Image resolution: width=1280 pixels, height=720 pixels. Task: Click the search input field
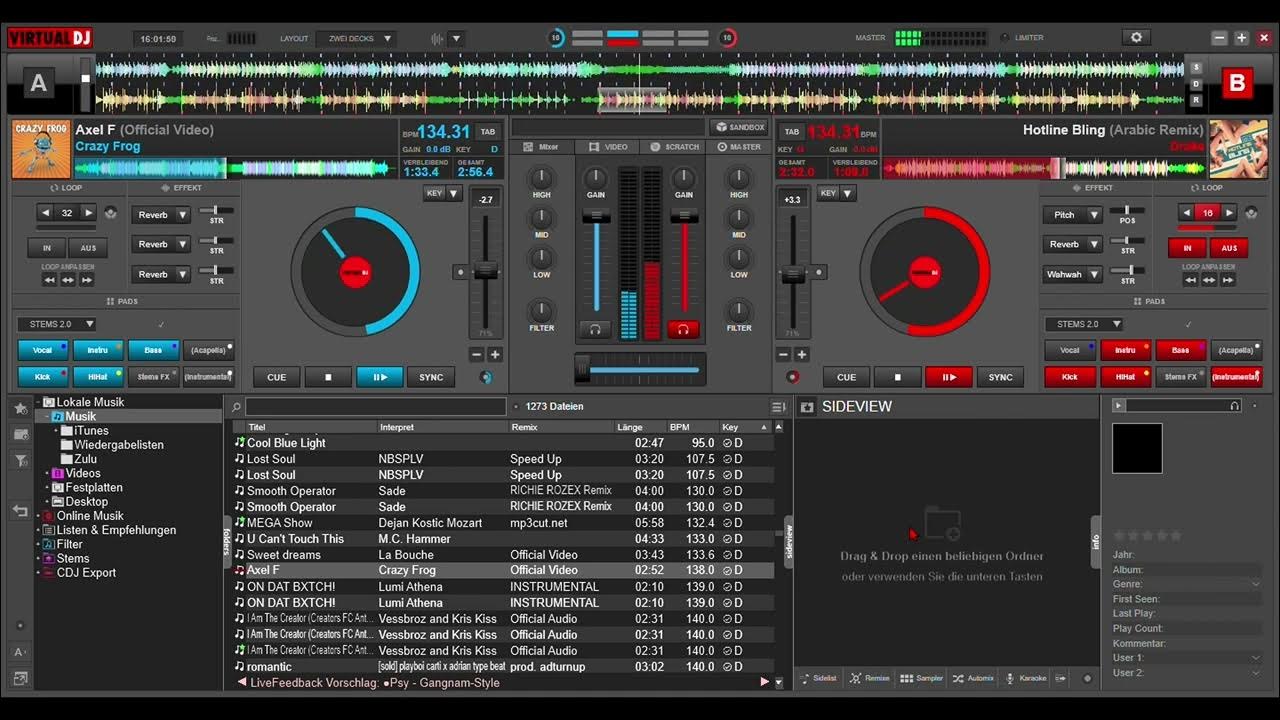[376, 407]
